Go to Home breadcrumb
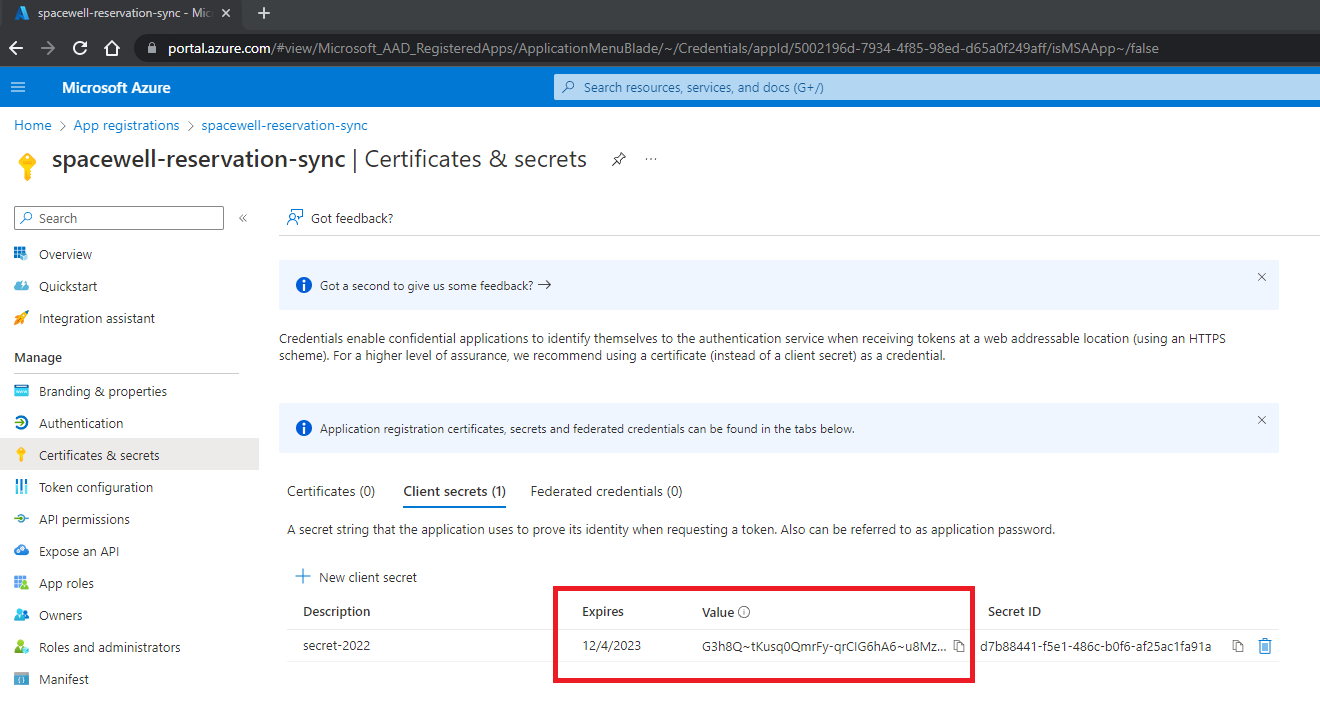The image size is (1320, 707). point(33,125)
